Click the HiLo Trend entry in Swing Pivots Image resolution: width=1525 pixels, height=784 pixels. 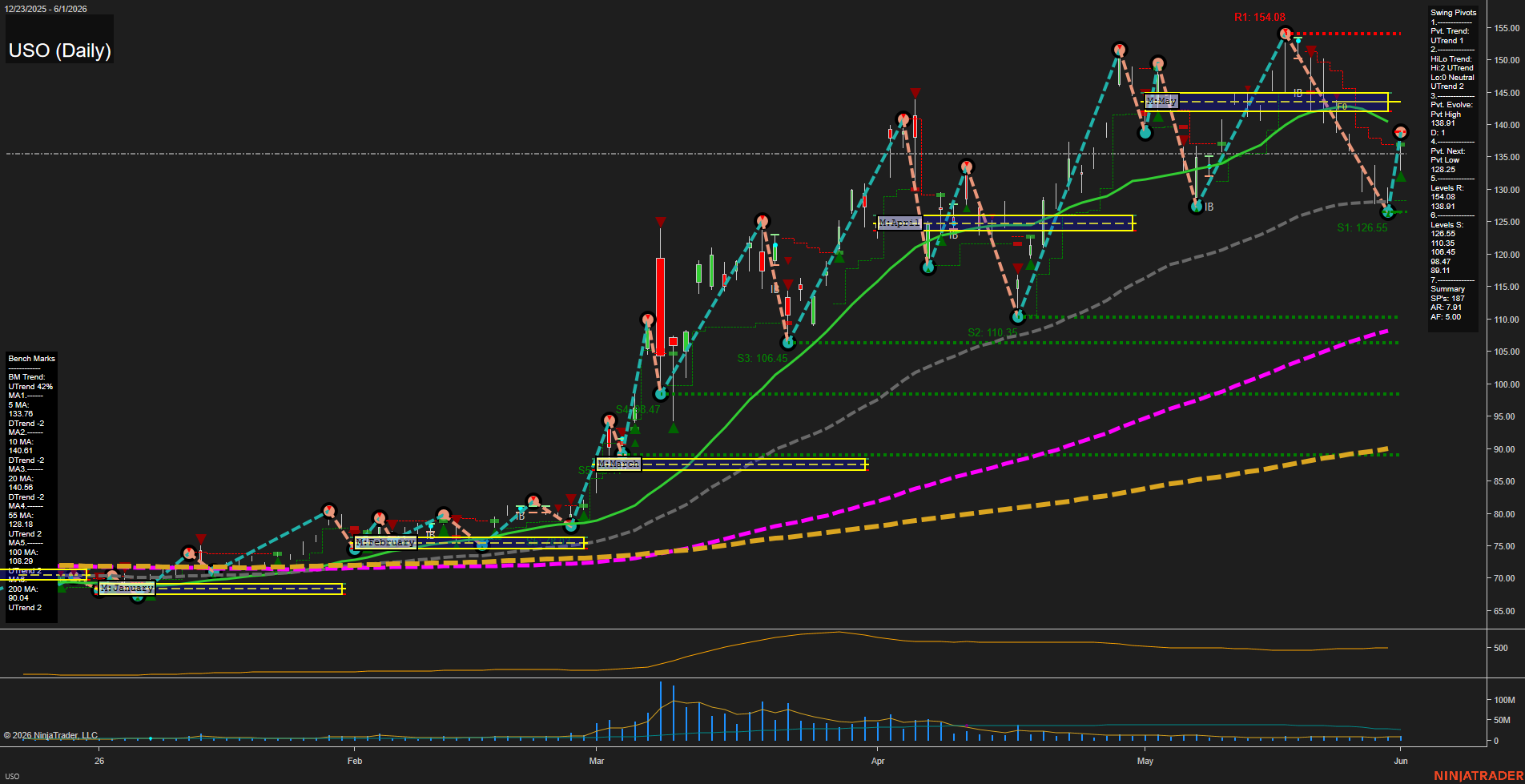click(x=1451, y=59)
